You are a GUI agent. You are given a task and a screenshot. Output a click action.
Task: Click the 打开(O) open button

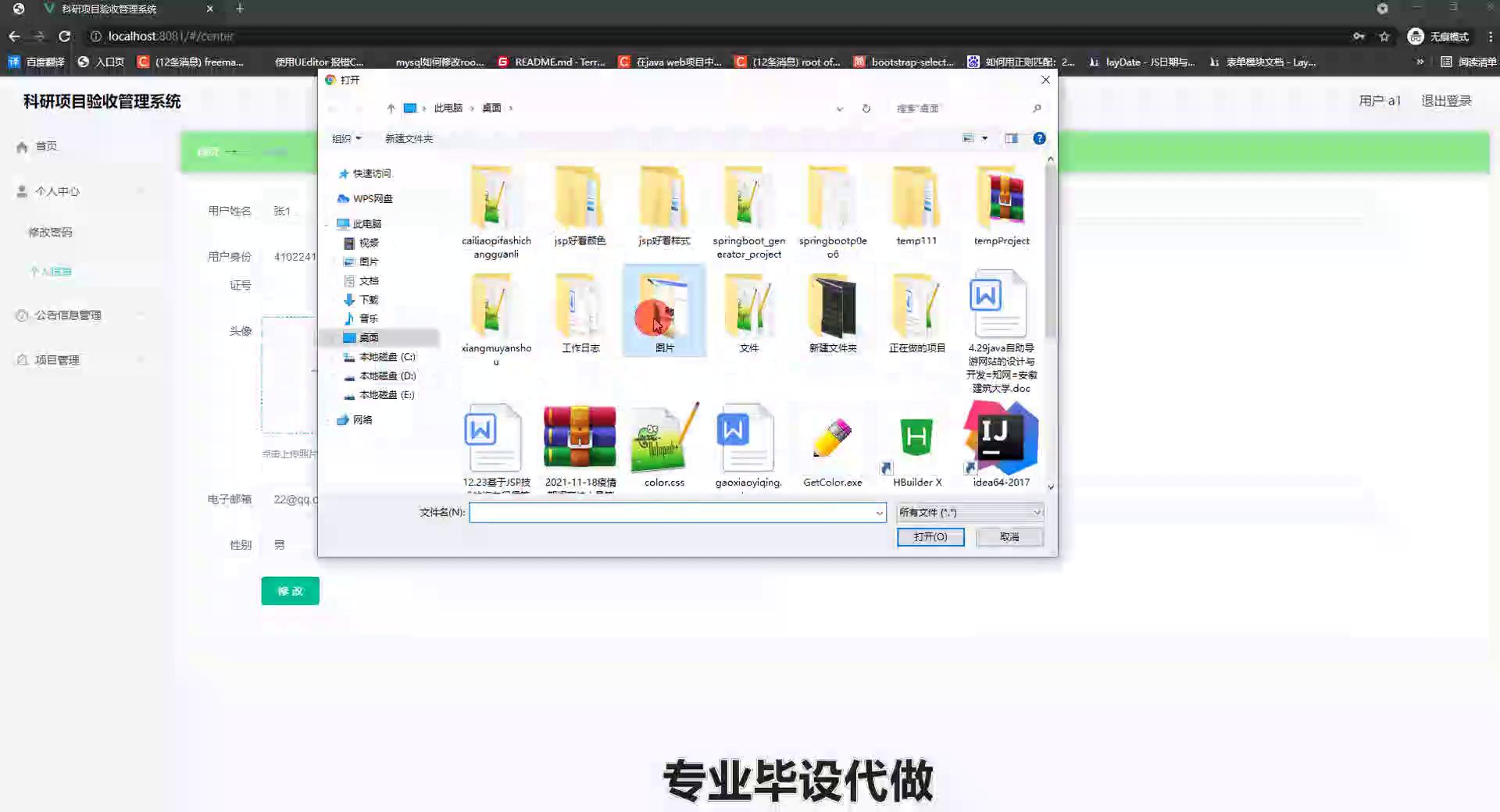point(930,537)
